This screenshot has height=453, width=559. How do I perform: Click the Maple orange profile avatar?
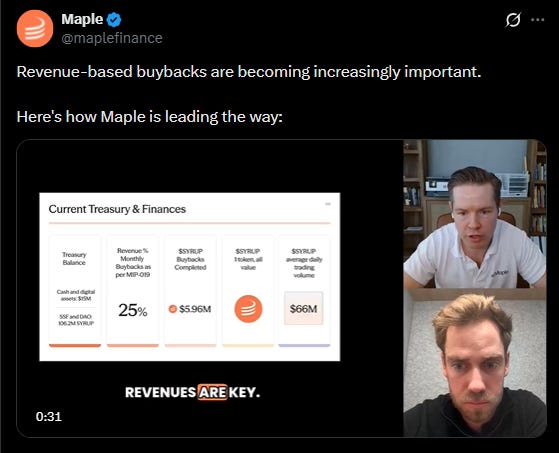pos(35,29)
